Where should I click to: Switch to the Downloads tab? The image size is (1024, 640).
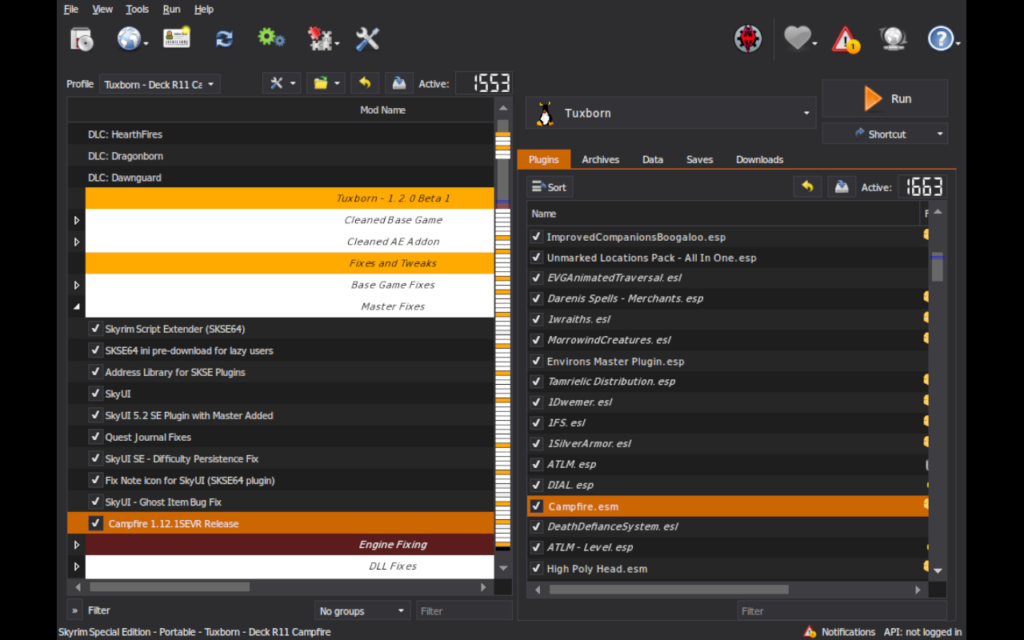[x=759, y=160]
